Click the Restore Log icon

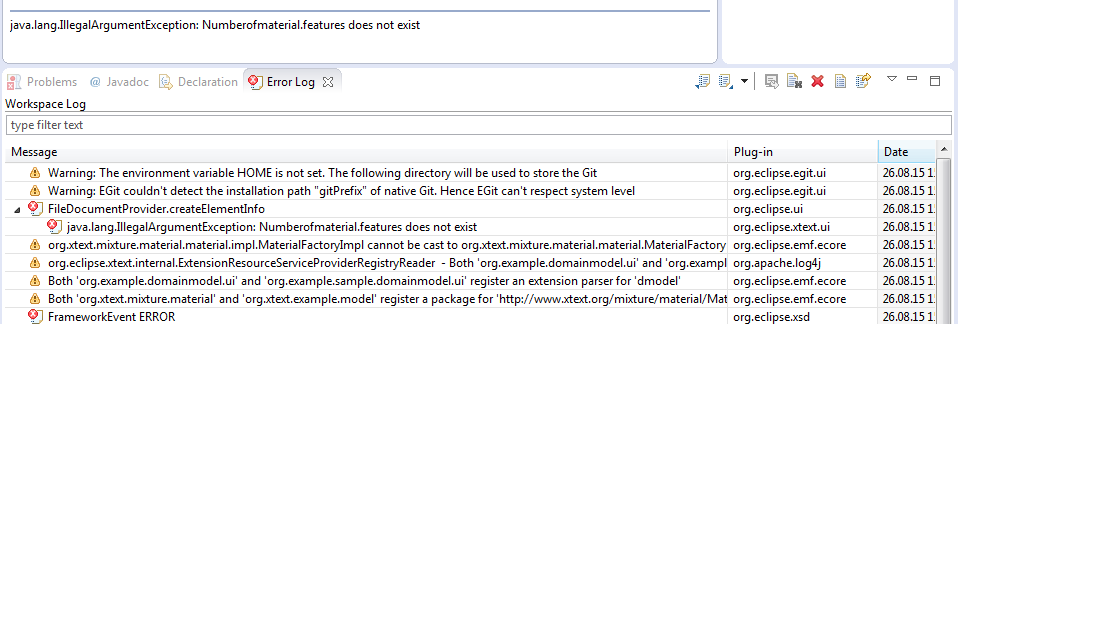(x=864, y=81)
